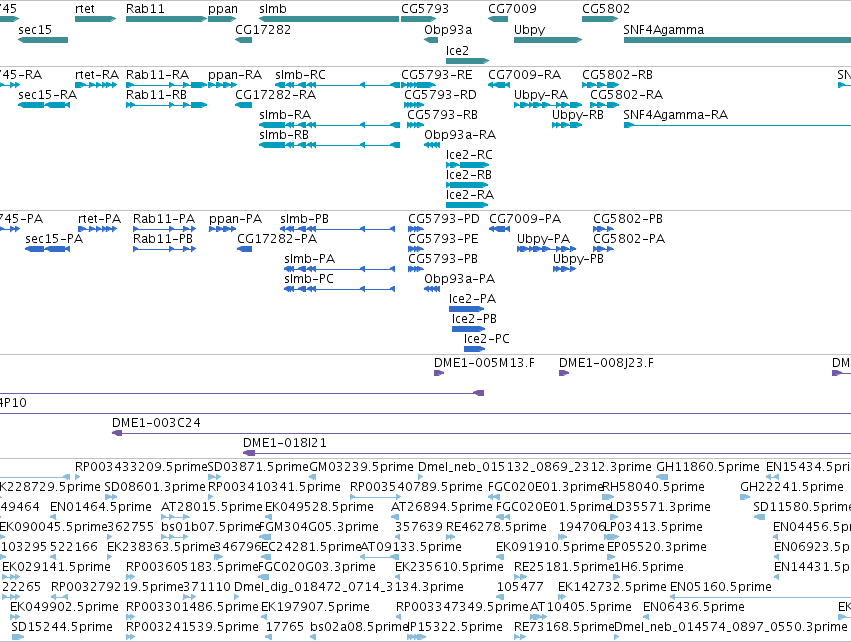Click the slmb-RB transcript label
The height and width of the screenshot is (642, 851).
(x=284, y=135)
